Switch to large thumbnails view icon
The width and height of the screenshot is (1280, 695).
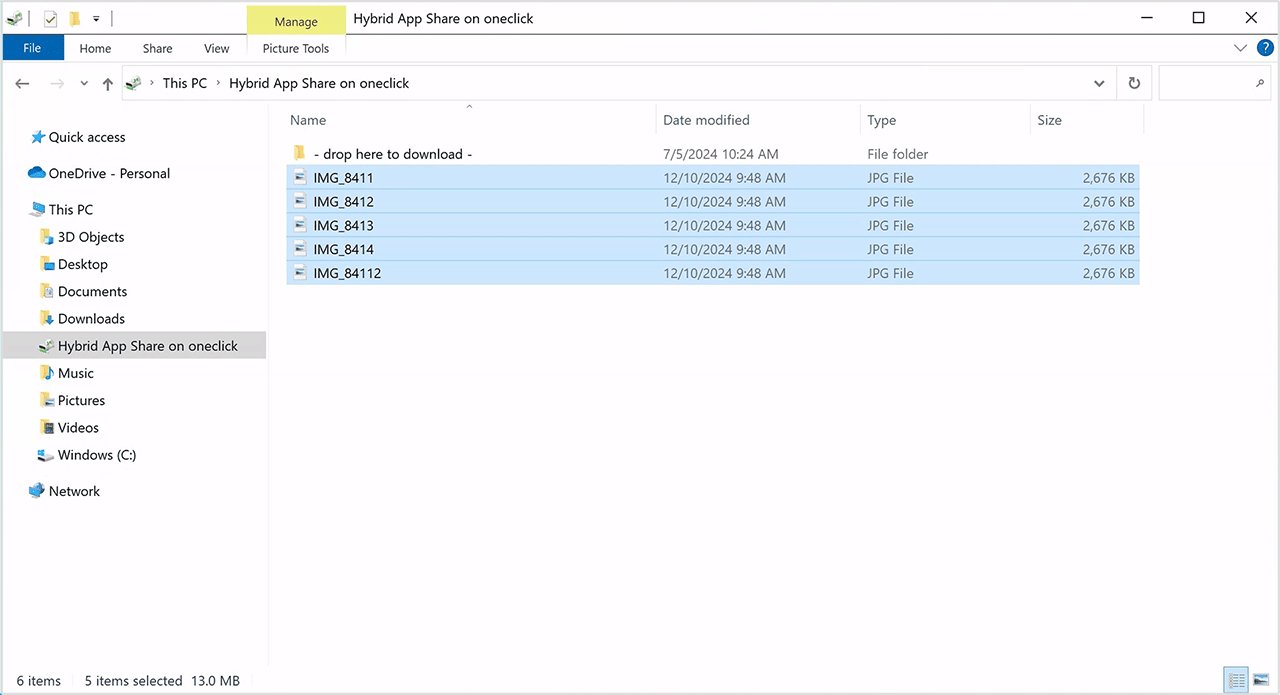tap(1261, 680)
